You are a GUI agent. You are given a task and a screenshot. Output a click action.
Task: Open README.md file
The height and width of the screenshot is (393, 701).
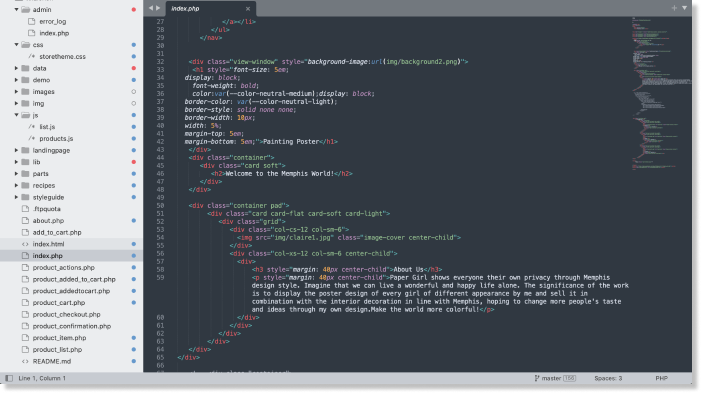(51, 361)
